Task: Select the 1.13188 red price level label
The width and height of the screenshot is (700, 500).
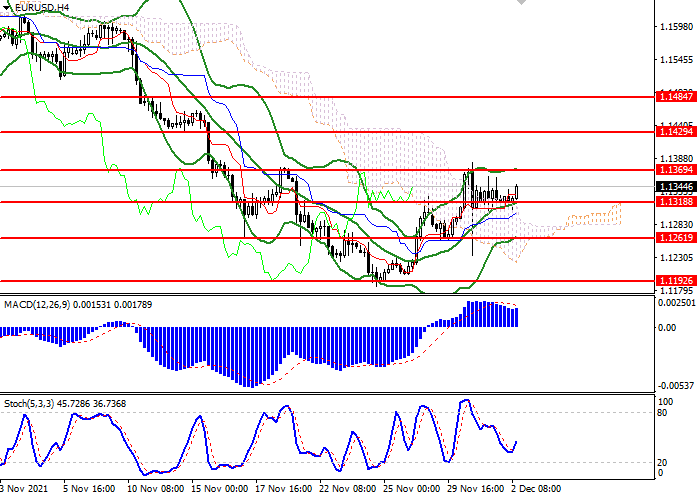Action: (x=676, y=202)
